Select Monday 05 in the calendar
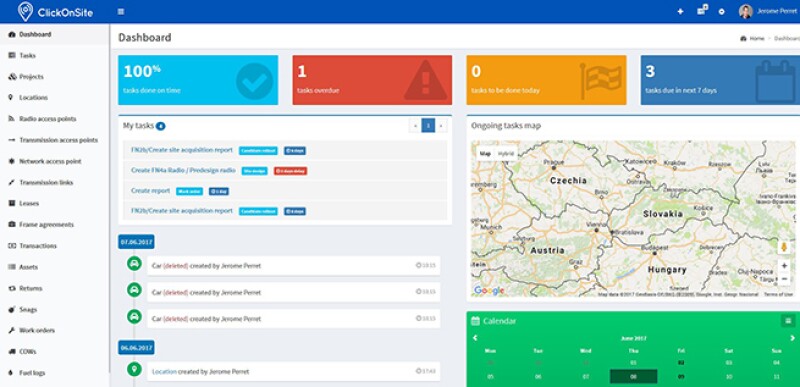 490,377
